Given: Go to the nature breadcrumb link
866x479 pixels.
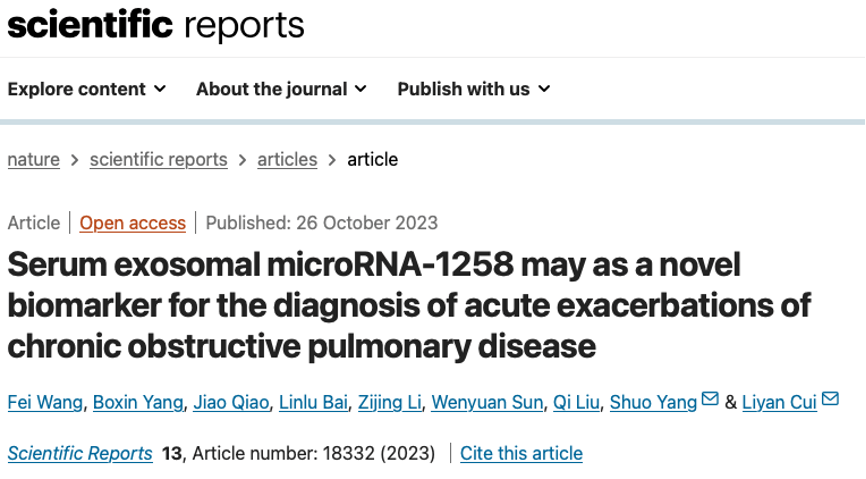Looking at the screenshot, I should (34, 159).
